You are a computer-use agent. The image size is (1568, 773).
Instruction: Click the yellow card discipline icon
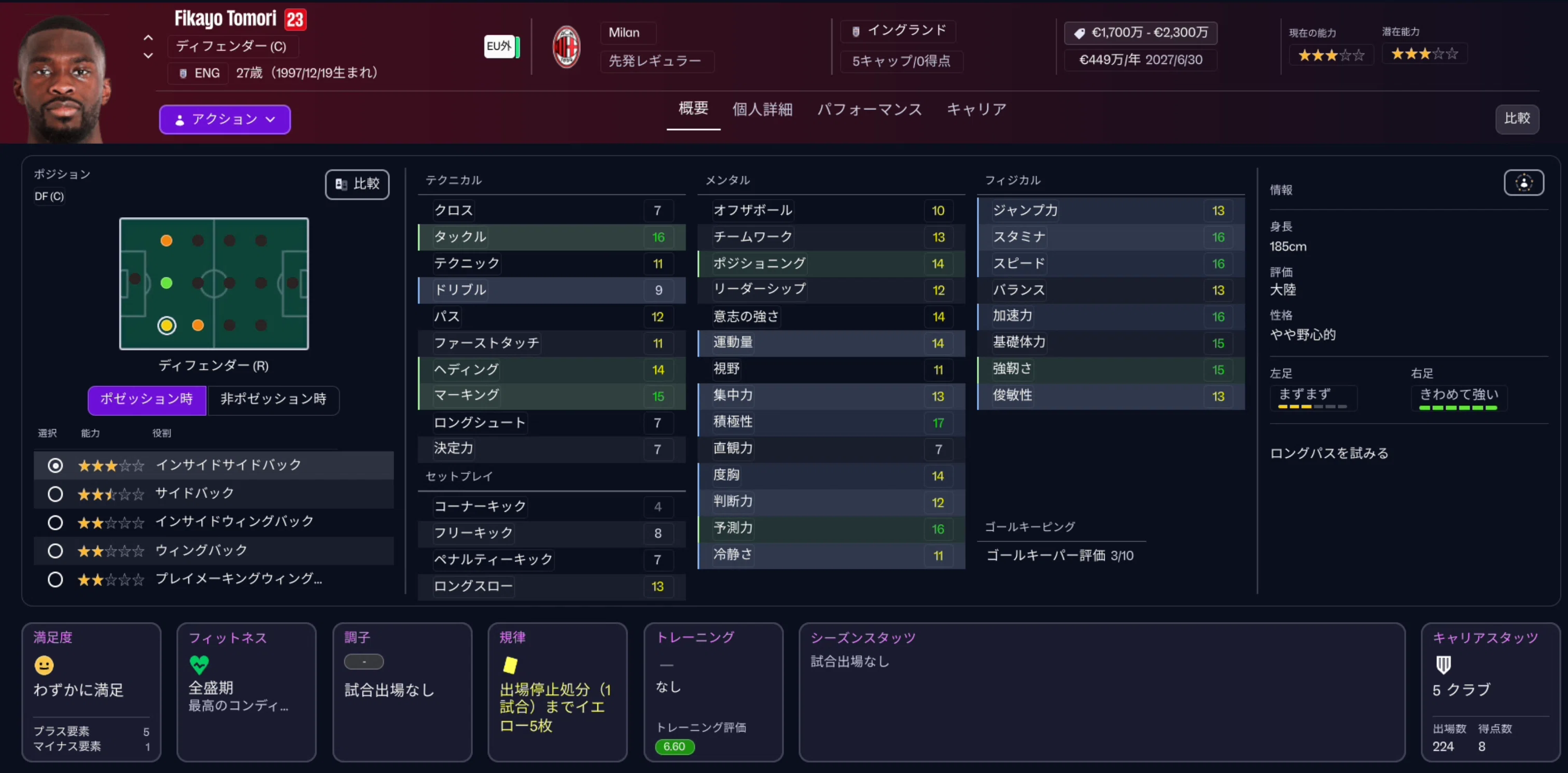tap(510, 665)
